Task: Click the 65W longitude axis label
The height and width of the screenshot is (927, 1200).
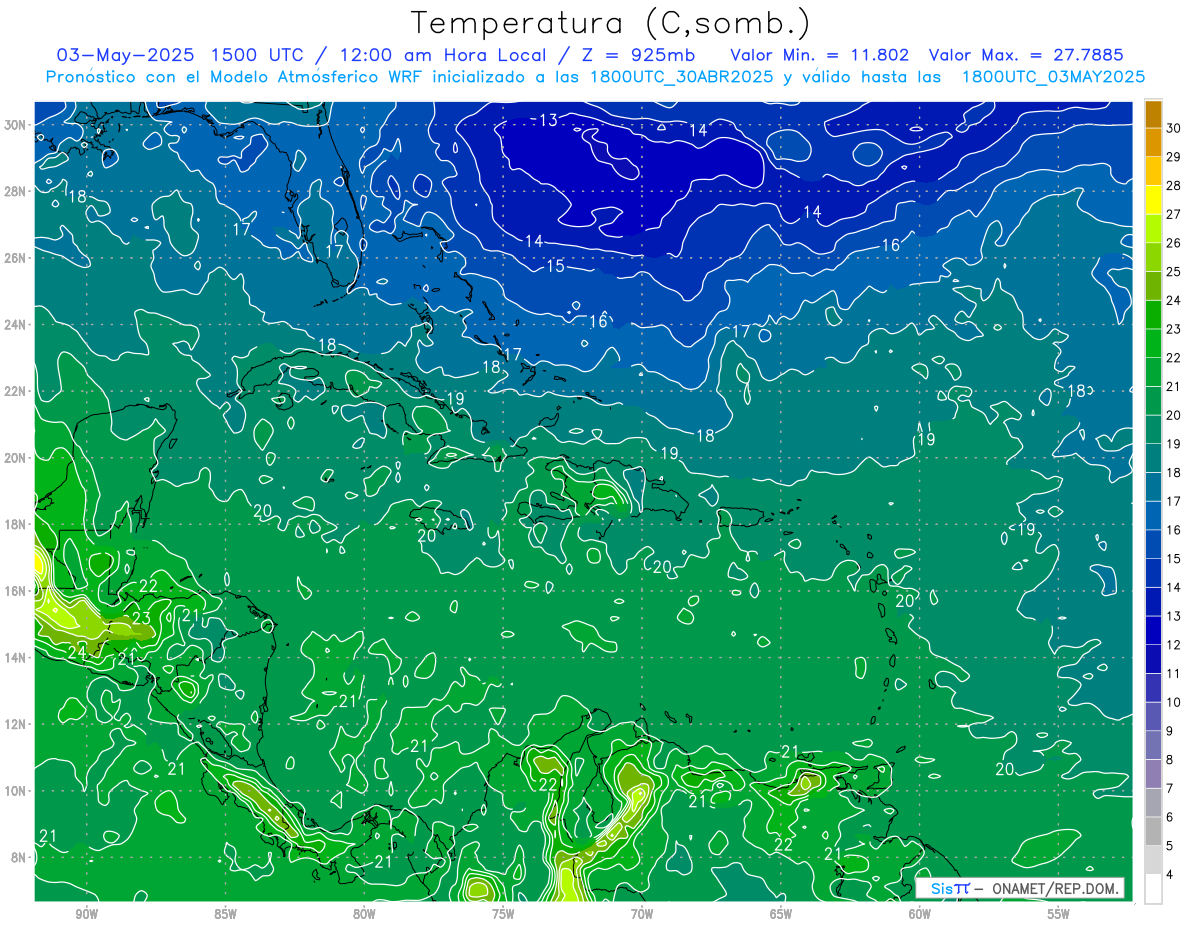Action: point(781,914)
